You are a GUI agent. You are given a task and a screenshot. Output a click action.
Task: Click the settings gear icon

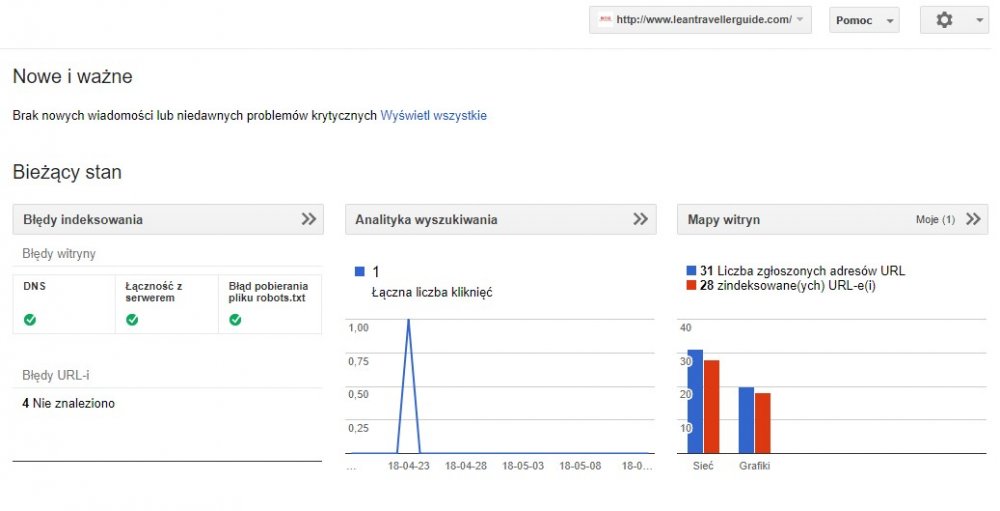(944, 20)
